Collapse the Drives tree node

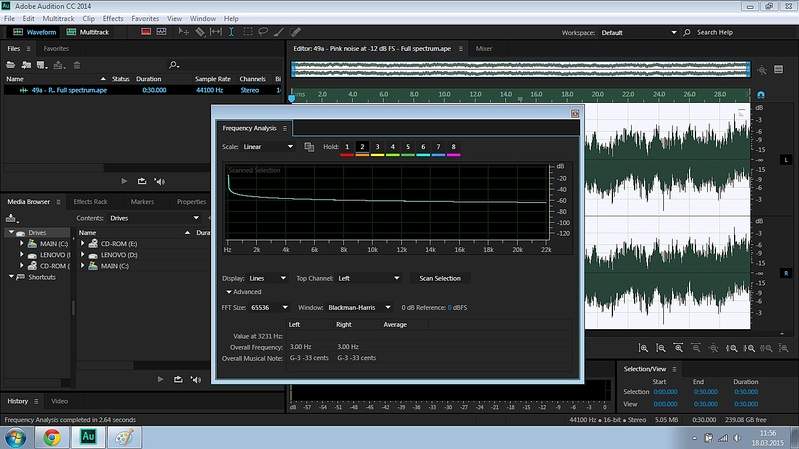[11, 232]
